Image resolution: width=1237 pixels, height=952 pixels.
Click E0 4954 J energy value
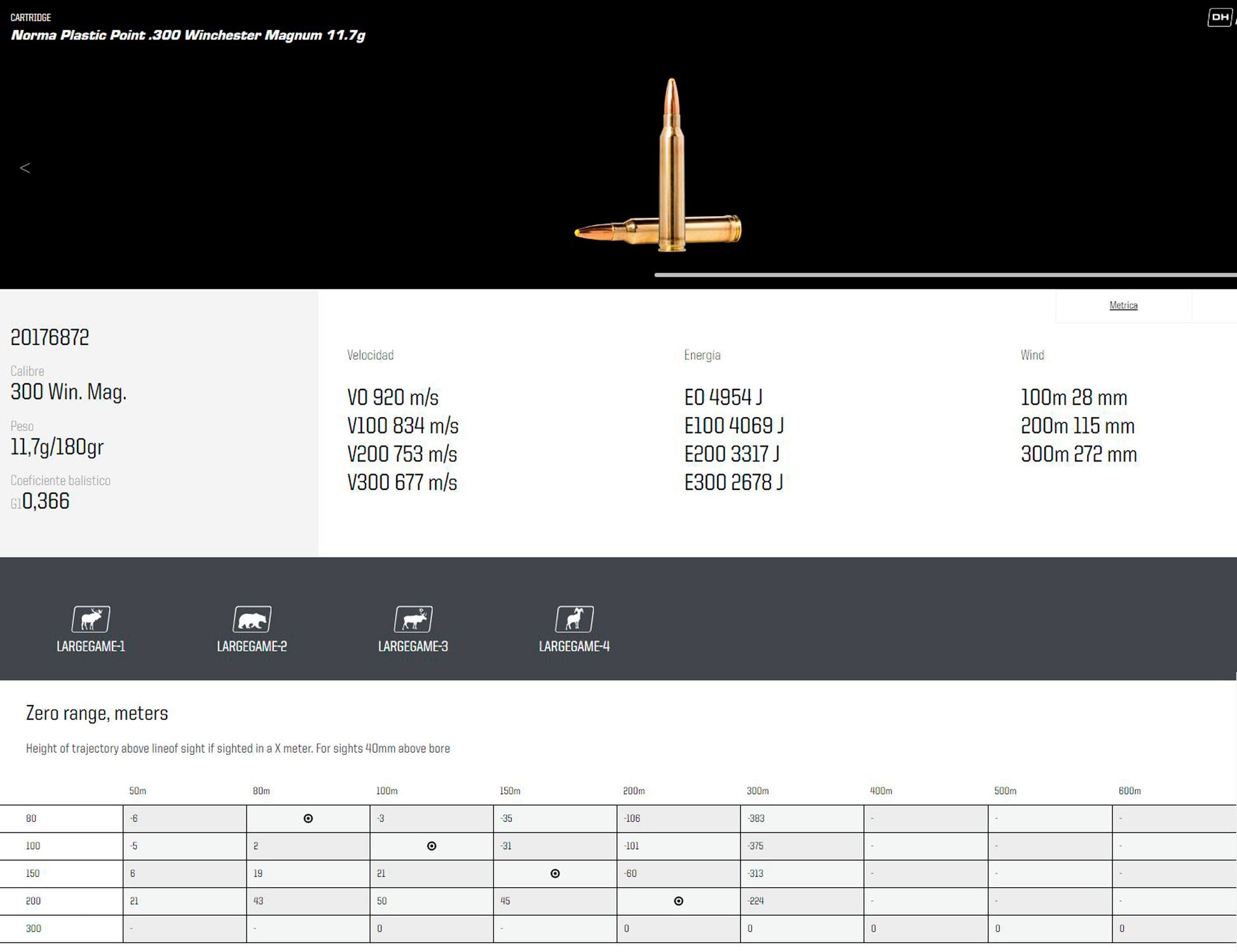(723, 398)
